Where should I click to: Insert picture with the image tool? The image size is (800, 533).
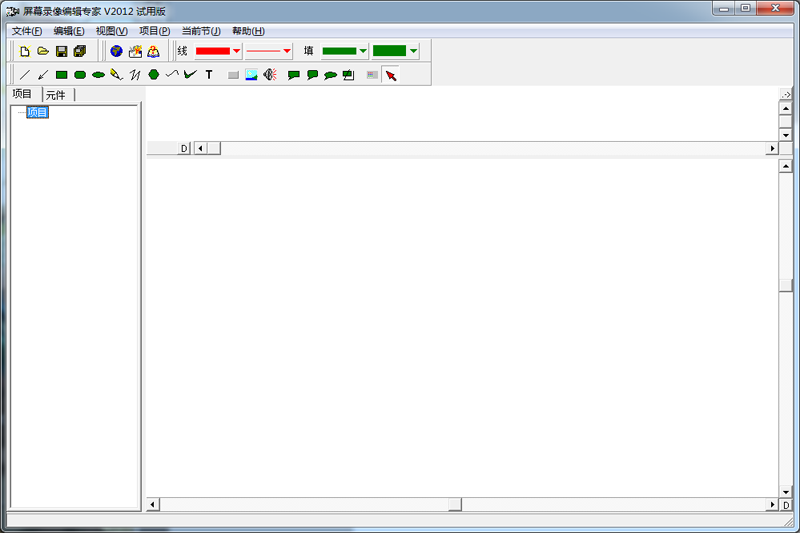pyautogui.click(x=251, y=75)
